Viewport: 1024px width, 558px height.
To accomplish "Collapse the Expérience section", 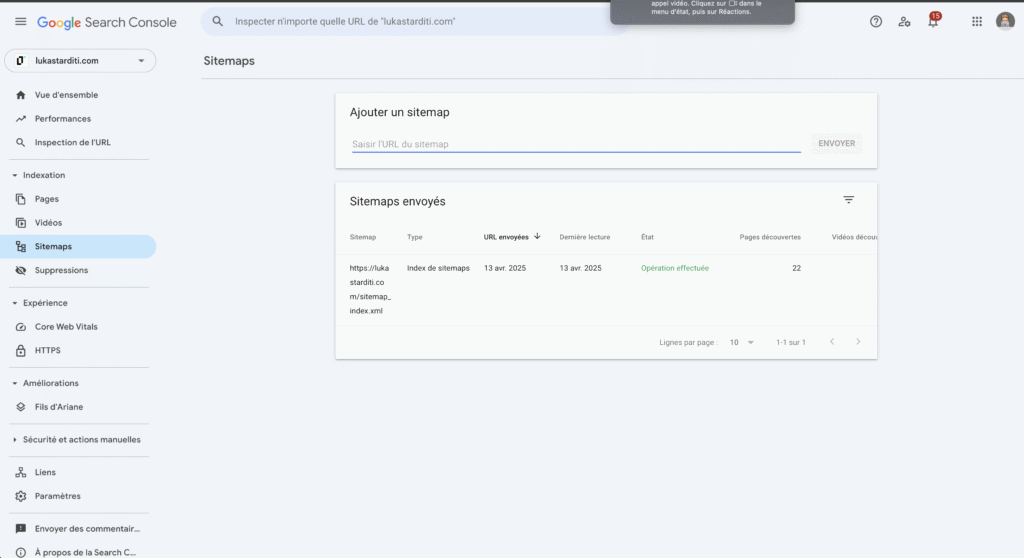I will pyautogui.click(x=14, y=303).
